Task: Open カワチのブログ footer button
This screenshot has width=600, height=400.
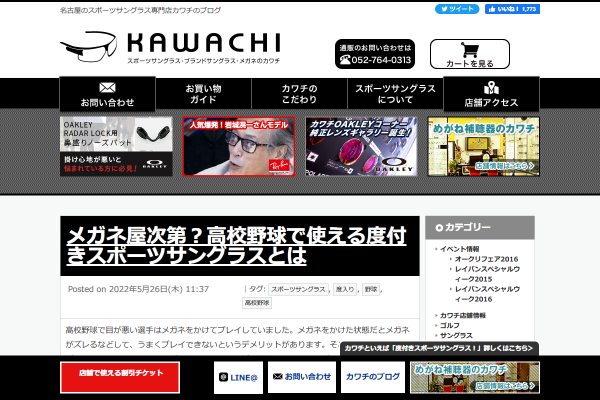Action: coord(373,377)
